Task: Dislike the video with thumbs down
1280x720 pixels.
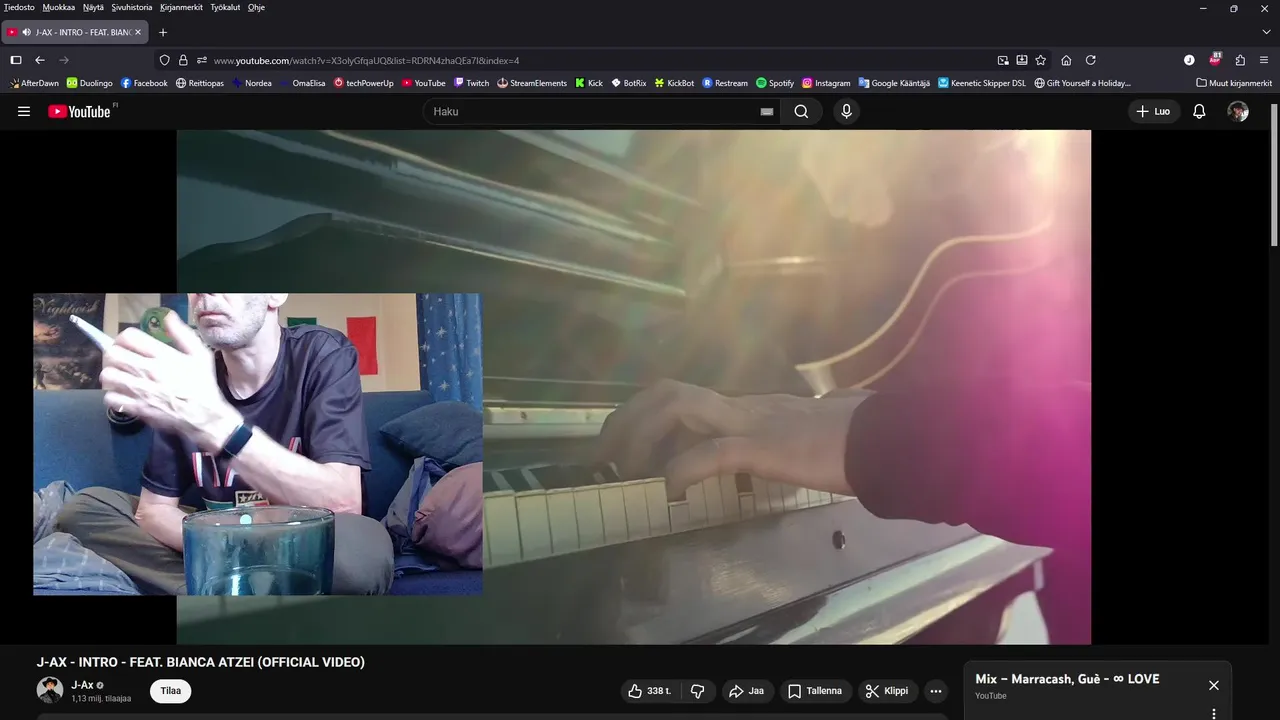Action: [x=698, y=691]
